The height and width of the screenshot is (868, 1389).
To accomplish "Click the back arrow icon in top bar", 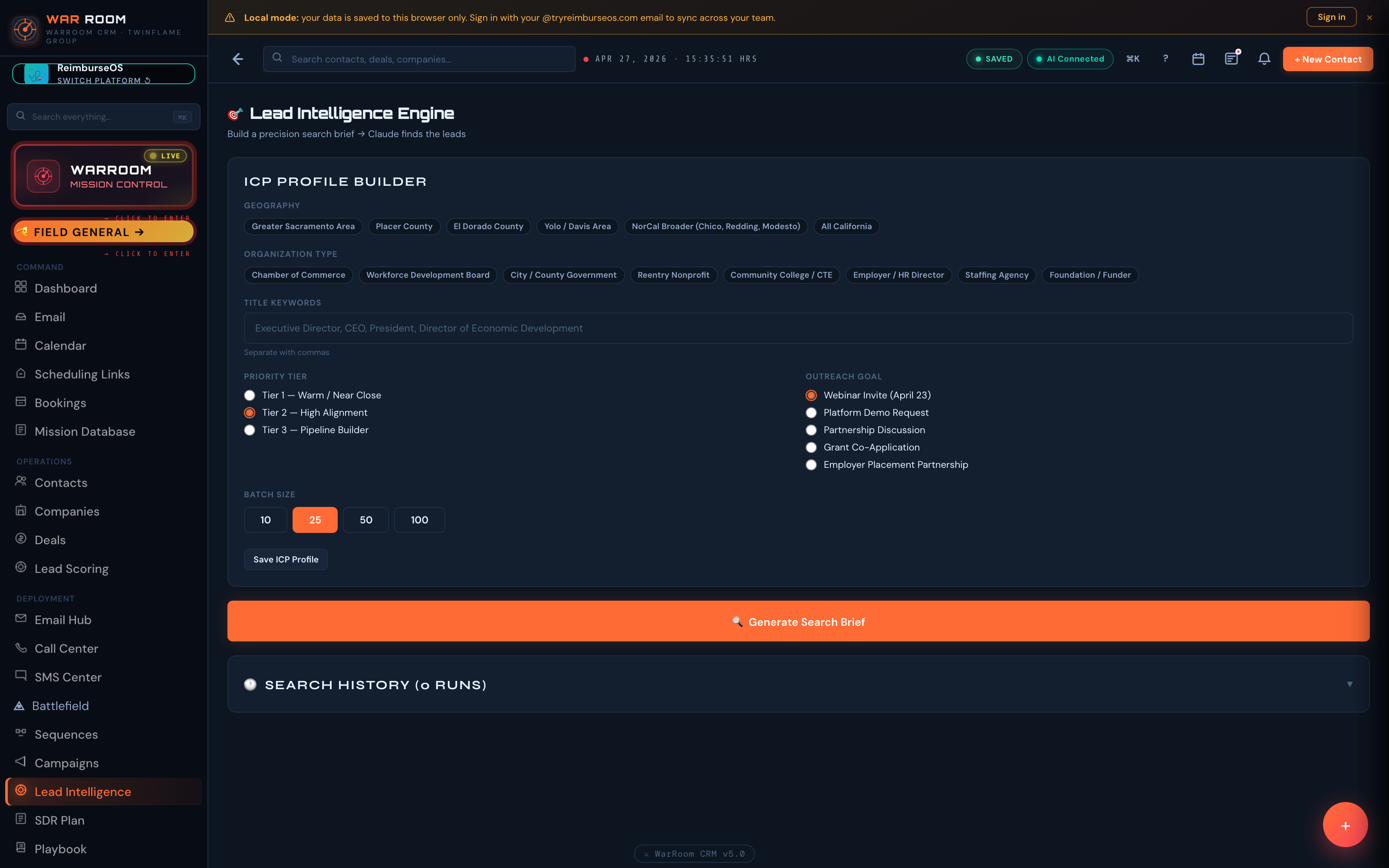I will click(x=237, y=59).
